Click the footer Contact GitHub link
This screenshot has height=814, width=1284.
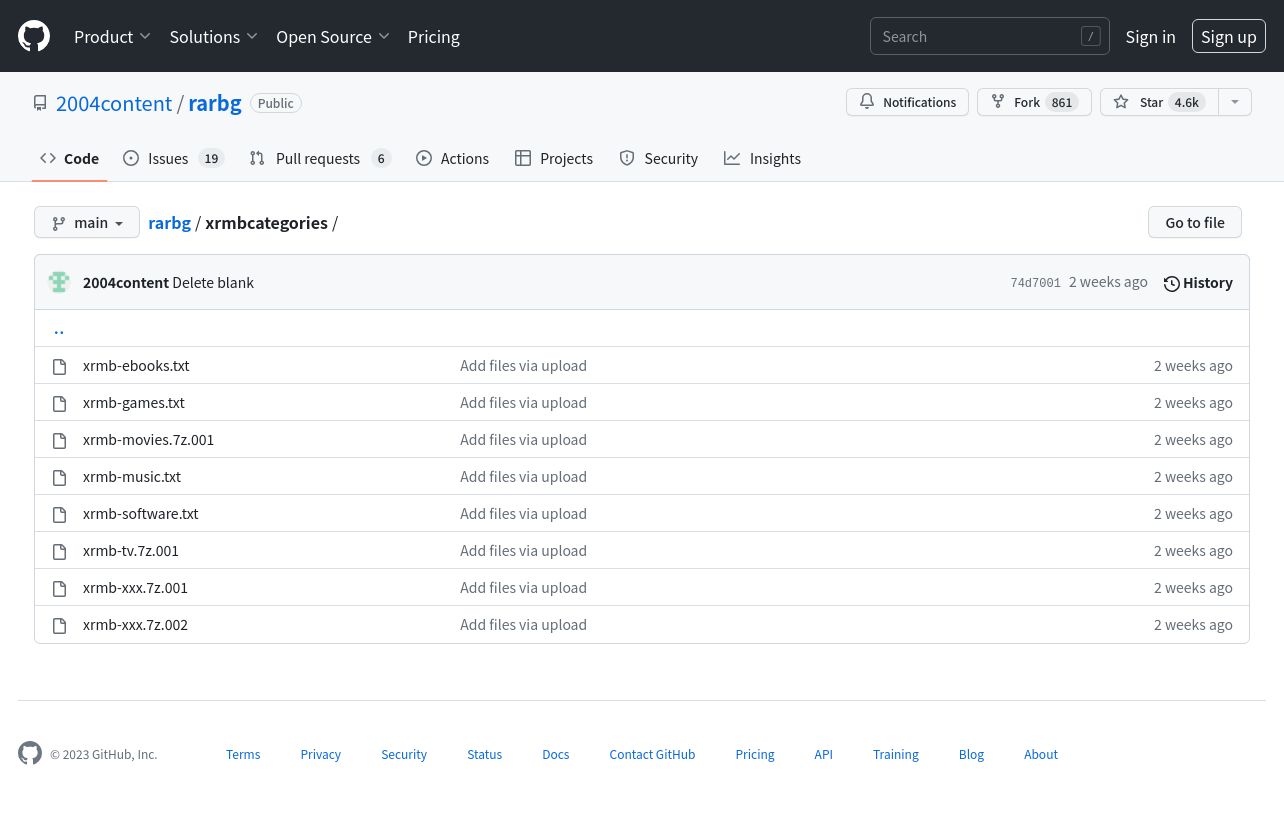point(652,754)
